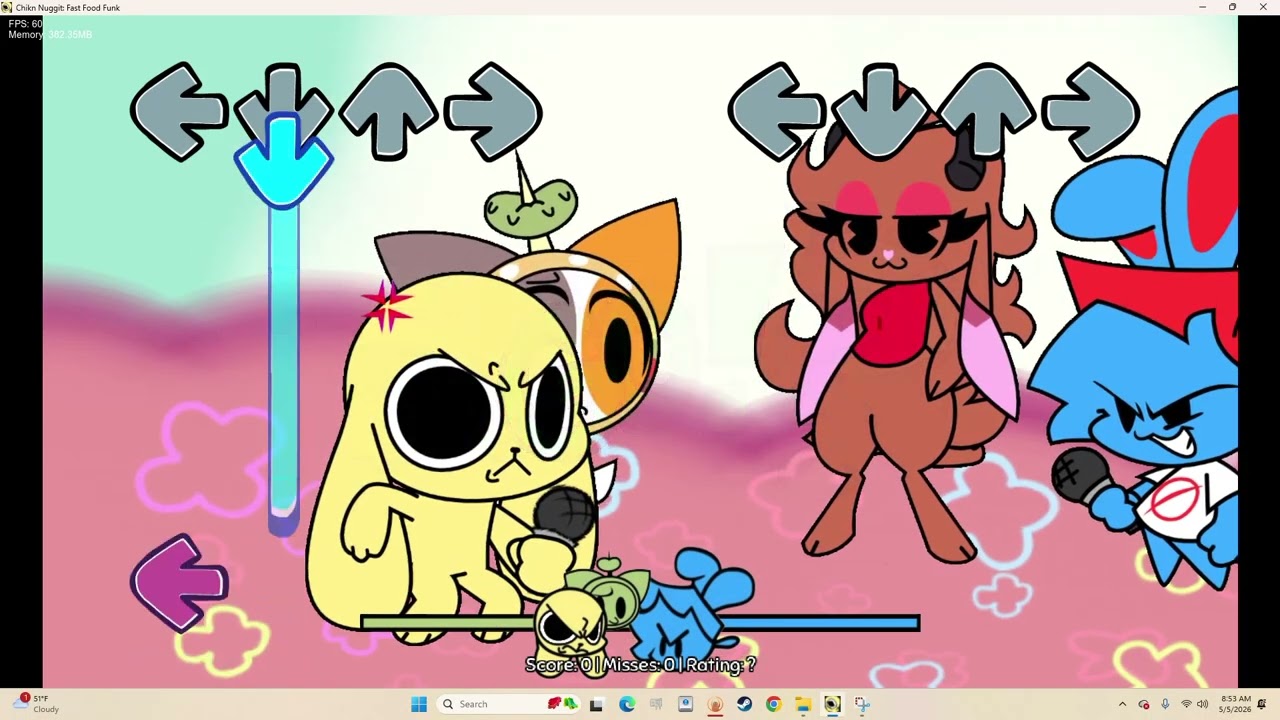Click the orange circular app taskbar icon
This screenshot has height=720, width=1280.
pyautogui.click(x=715, y=704)
